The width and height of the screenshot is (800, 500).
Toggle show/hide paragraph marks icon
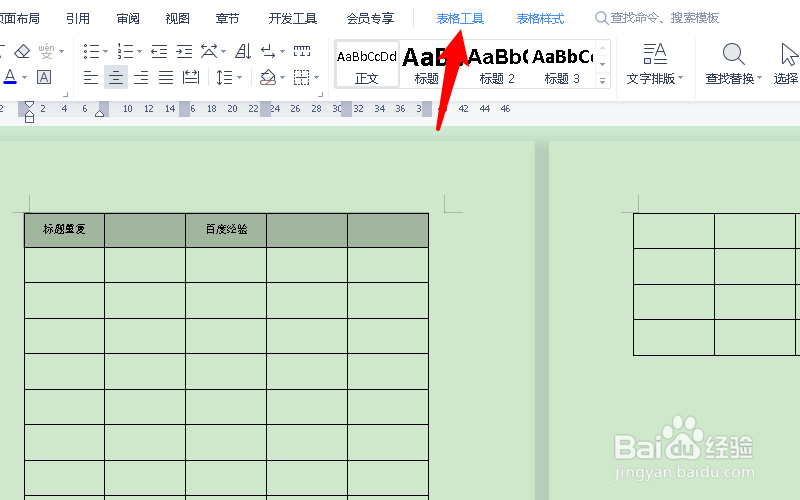coord(268,51)
